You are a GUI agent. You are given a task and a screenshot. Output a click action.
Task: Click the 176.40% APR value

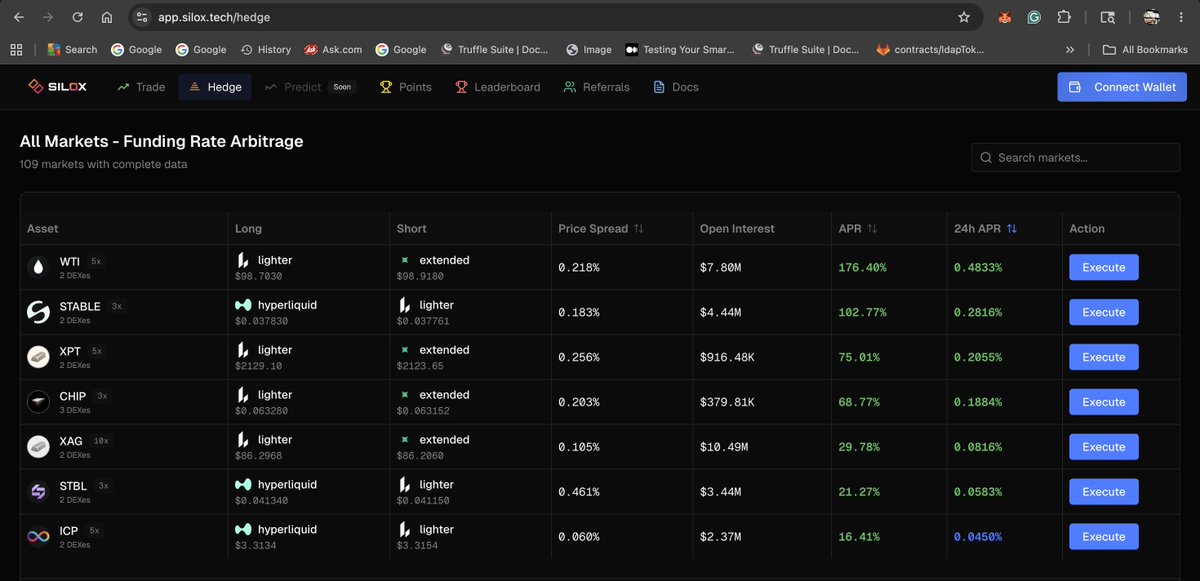pos(862,268)
